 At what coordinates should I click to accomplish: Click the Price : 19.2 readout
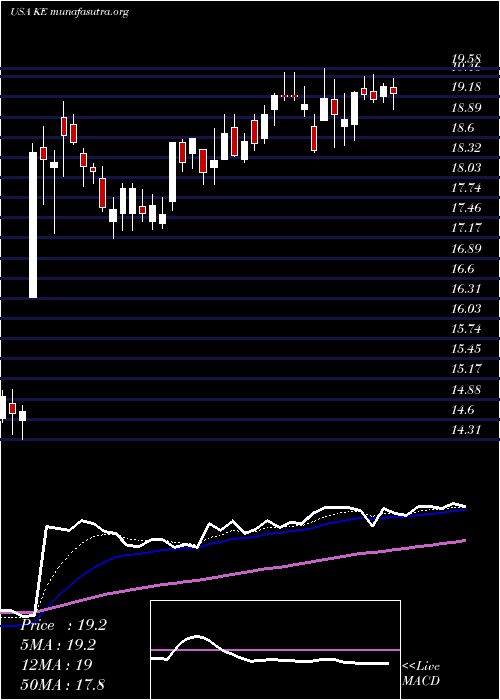[63, 625]
